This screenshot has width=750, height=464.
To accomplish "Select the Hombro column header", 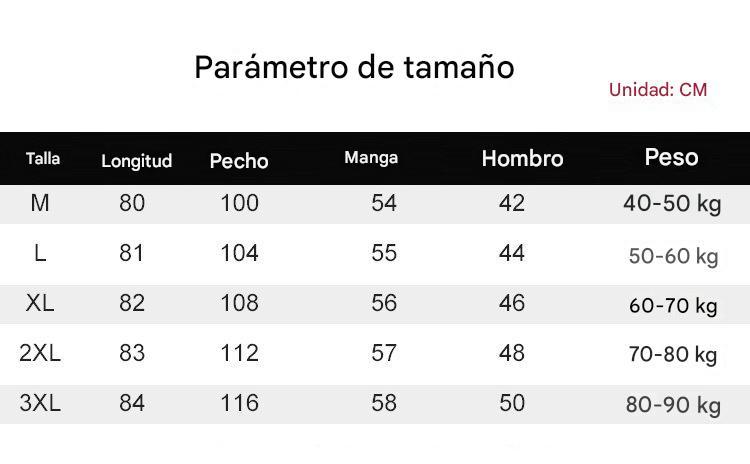I will (x=522, y=158).
